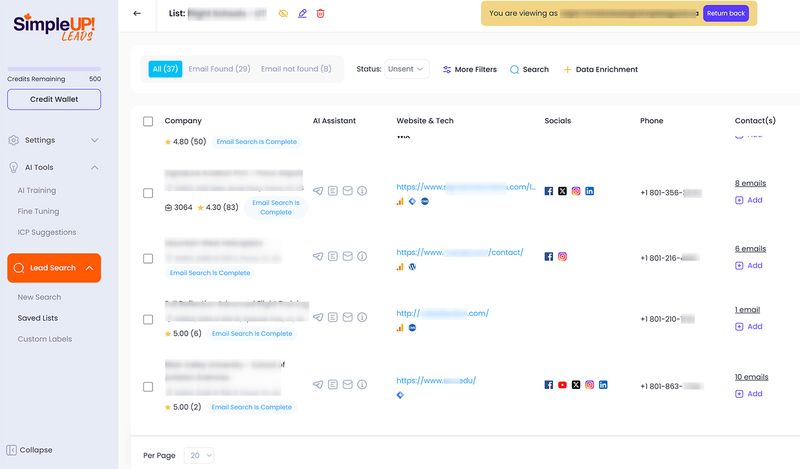Click the SimpleUP! Leads logo
Image resolution: width=800 pixels, height=469 pixels.
54,28
